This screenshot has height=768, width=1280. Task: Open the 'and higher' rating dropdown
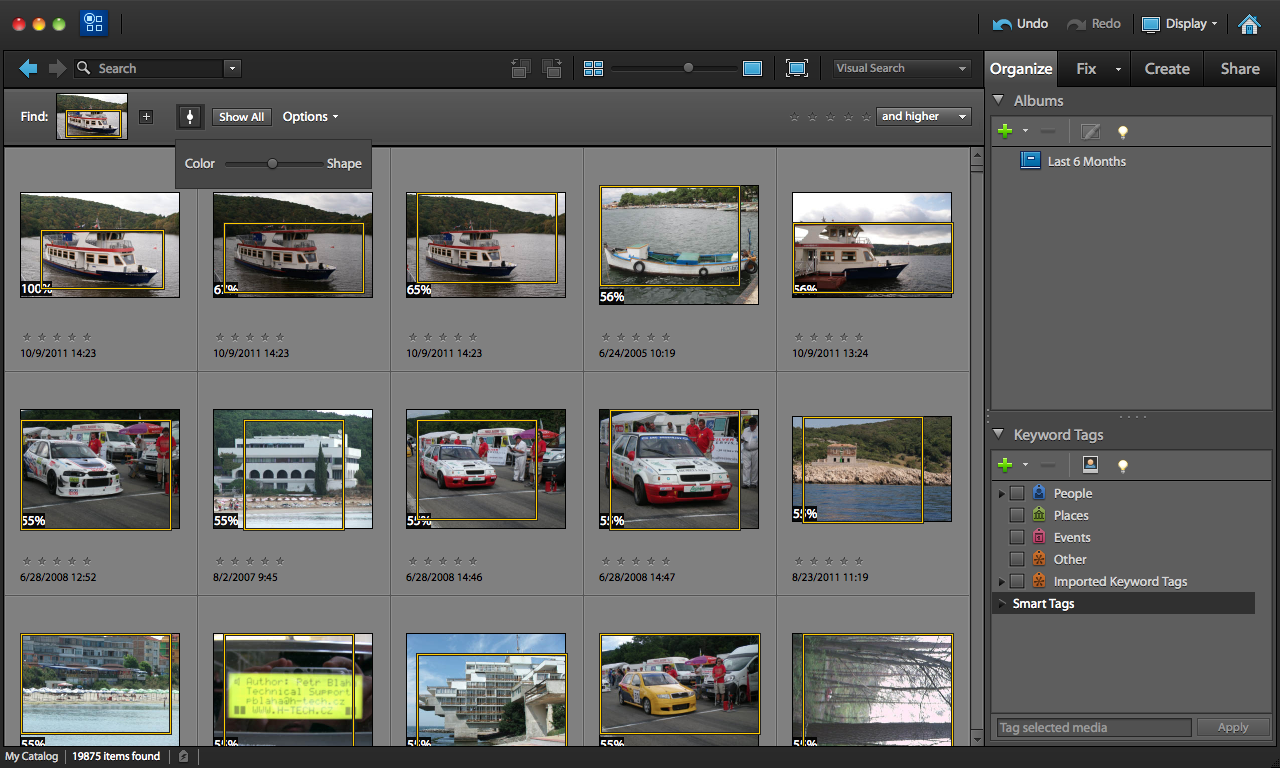coord(924,116)
